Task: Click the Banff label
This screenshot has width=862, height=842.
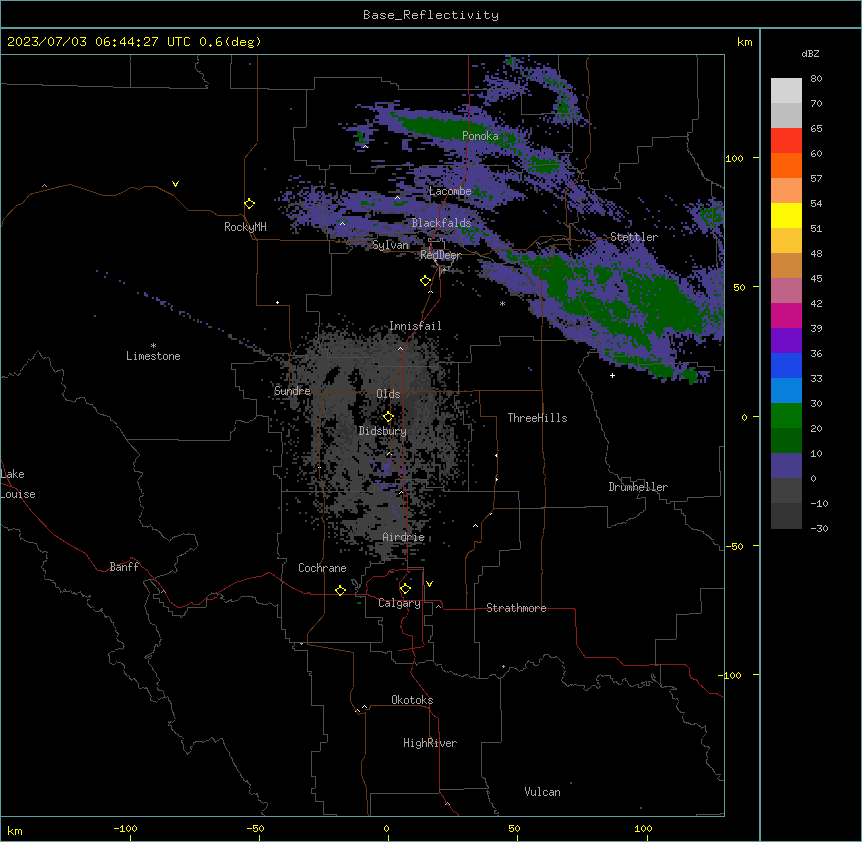Action: pos(124,567)
